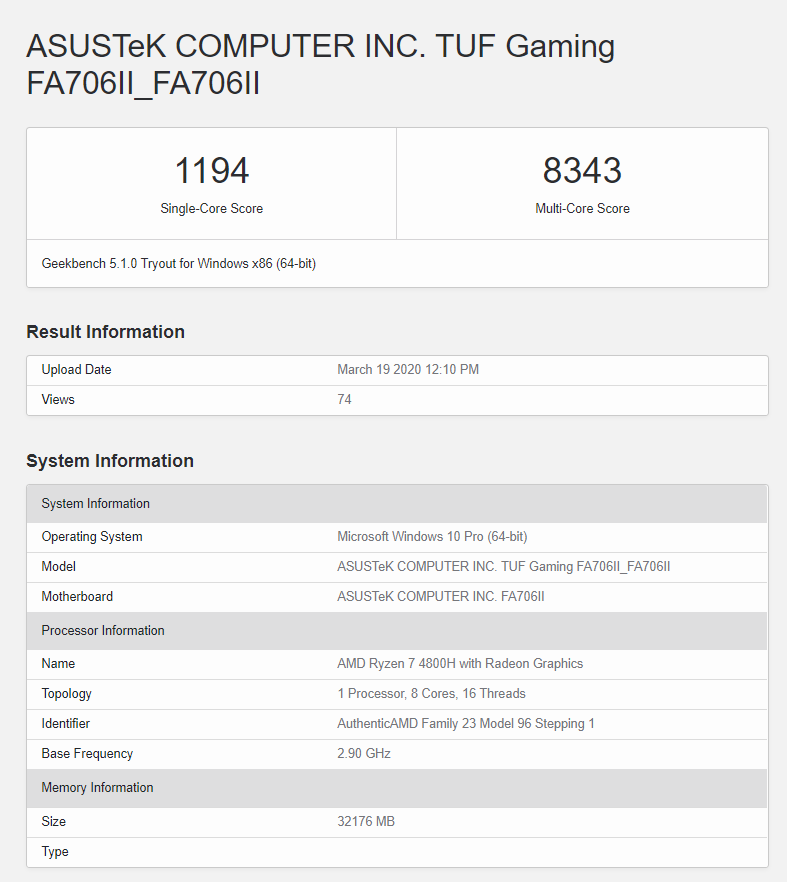Click the Views label

[x=58, y=399]
